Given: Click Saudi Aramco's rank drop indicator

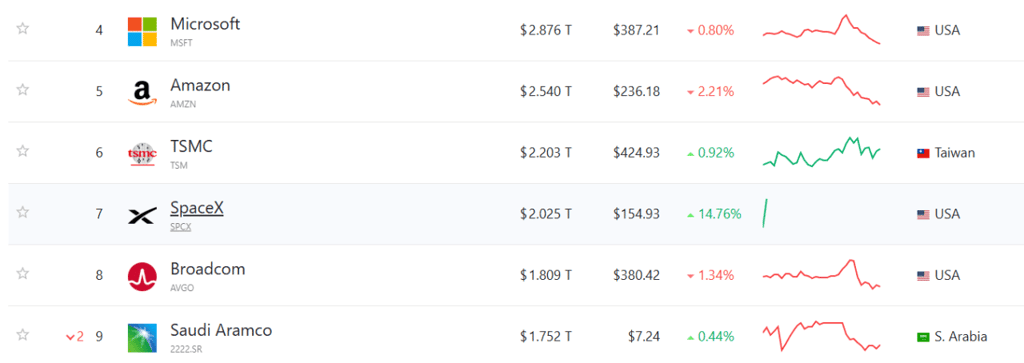Looking at the screenshot, I should point(75,337).
